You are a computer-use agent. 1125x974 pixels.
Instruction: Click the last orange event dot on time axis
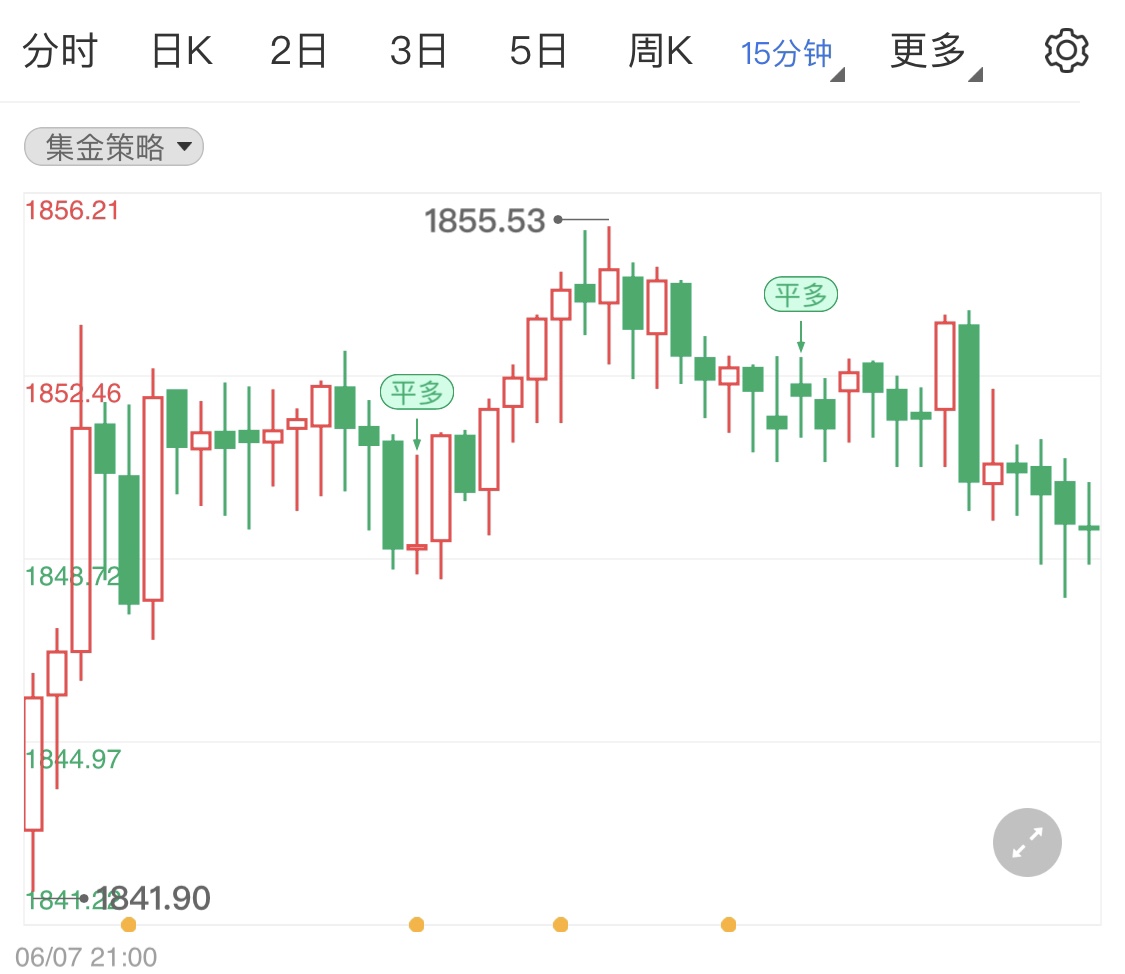pos(728,925)
